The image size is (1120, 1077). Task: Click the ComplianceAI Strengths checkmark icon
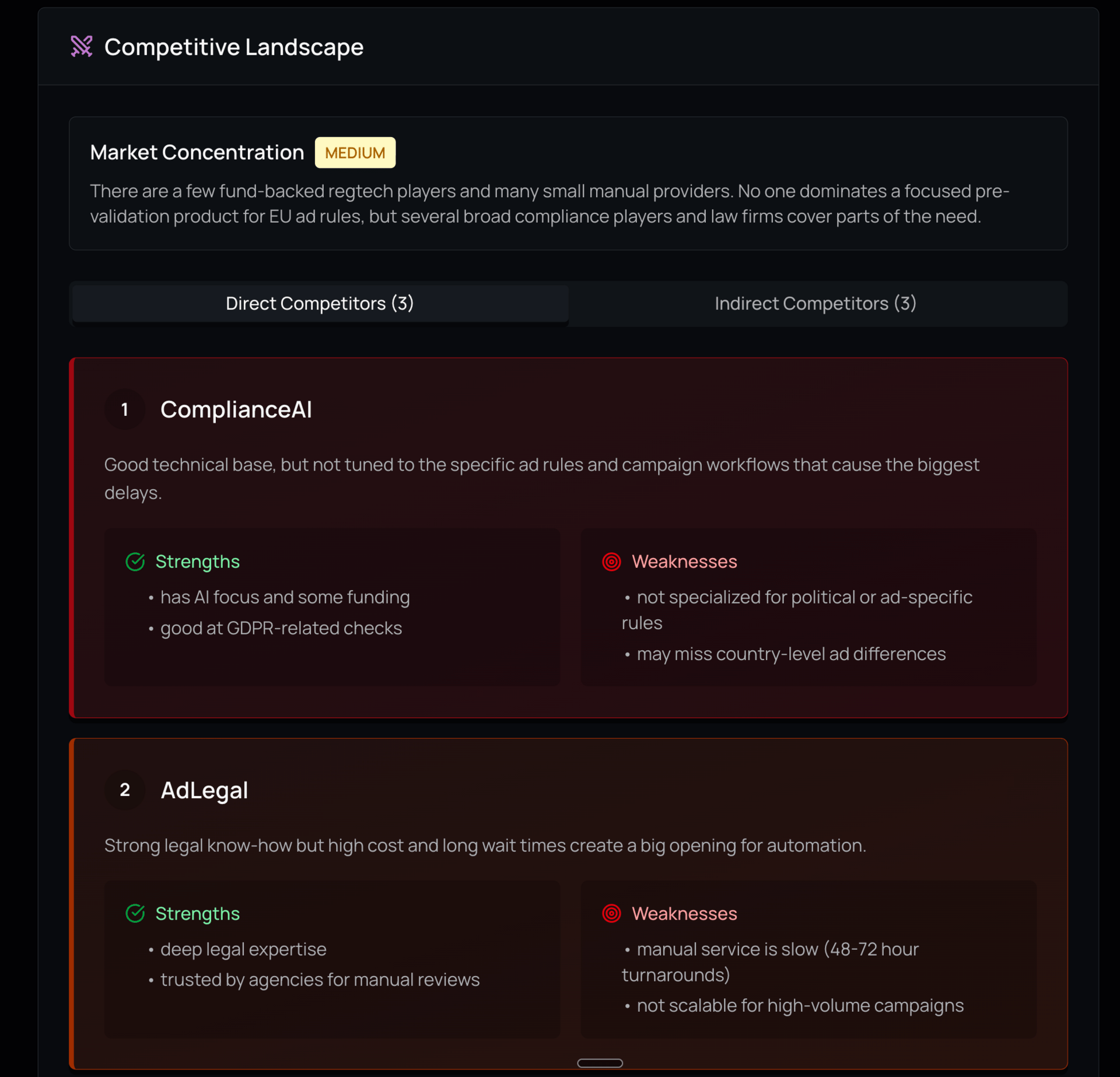135,562
